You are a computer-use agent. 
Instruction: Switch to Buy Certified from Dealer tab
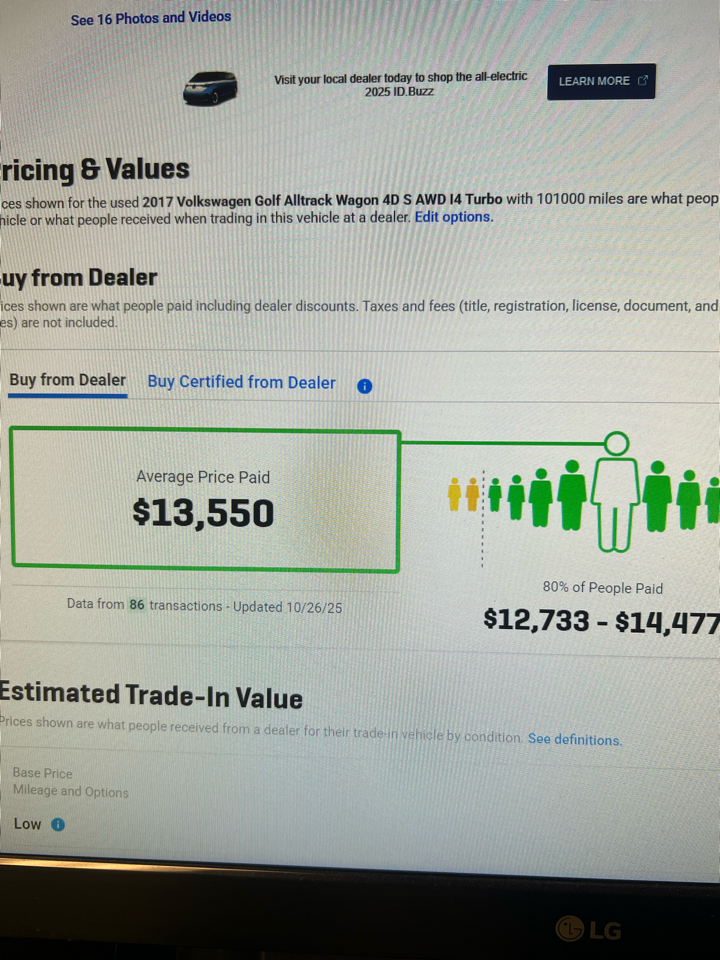point(242,382)
